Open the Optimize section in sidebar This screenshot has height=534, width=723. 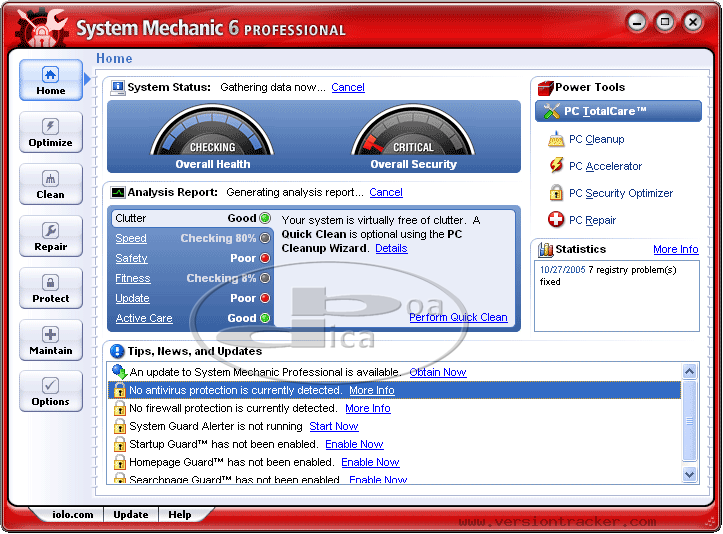coord(51,132)
